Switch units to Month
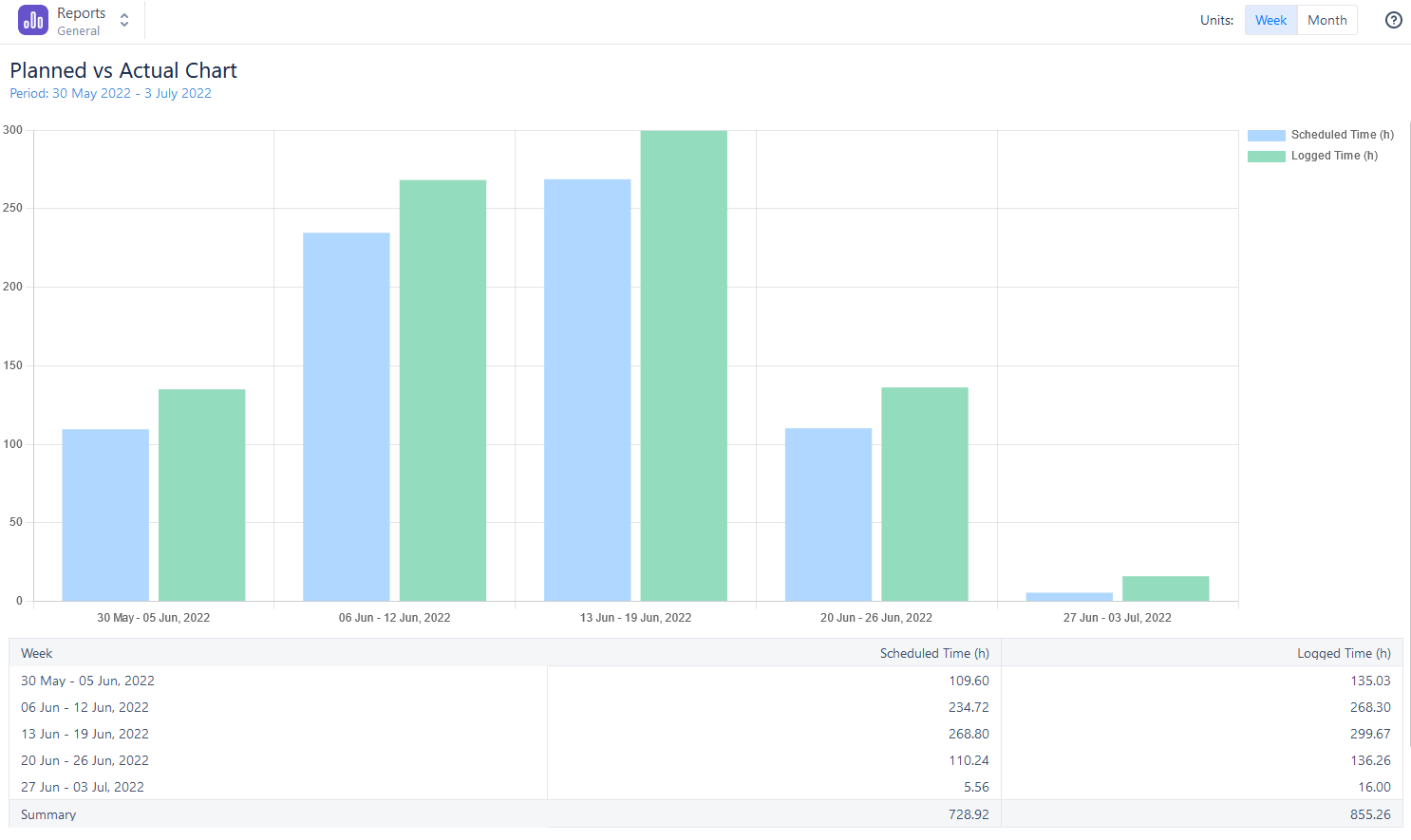This screenshot has height=840, width=1411. [x=1326, y=20]
